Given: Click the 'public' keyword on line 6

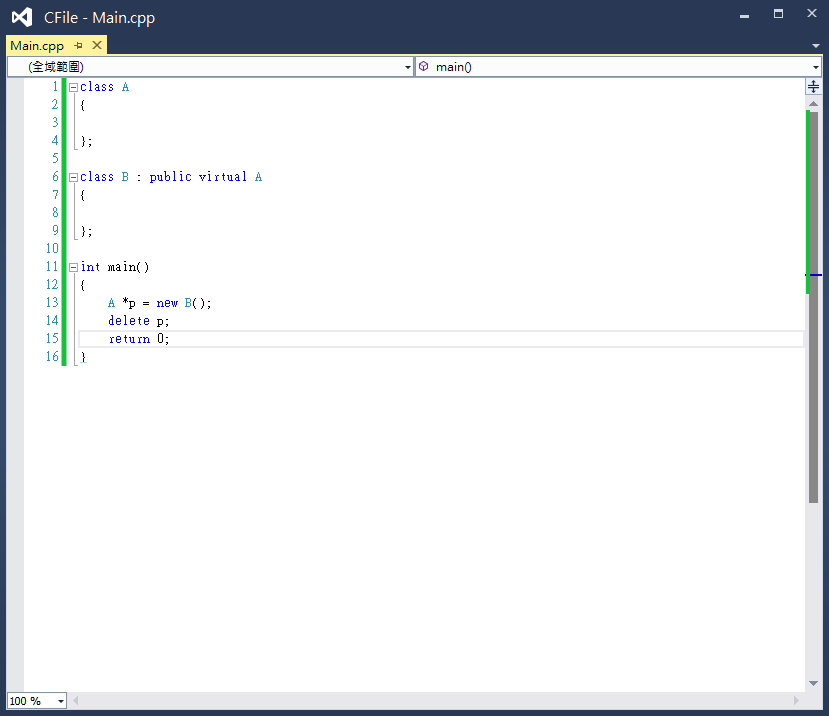Looking at the screenshot, I should pos(170,177).
